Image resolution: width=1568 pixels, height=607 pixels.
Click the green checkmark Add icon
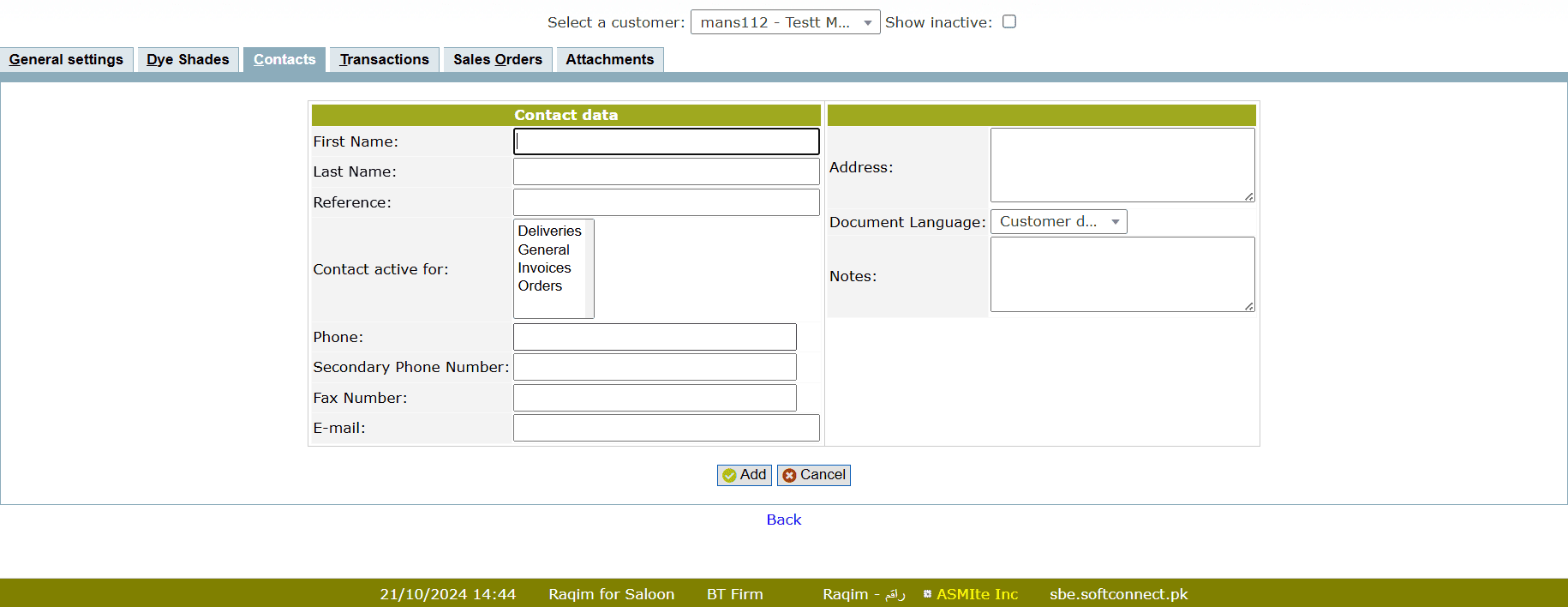729,475
